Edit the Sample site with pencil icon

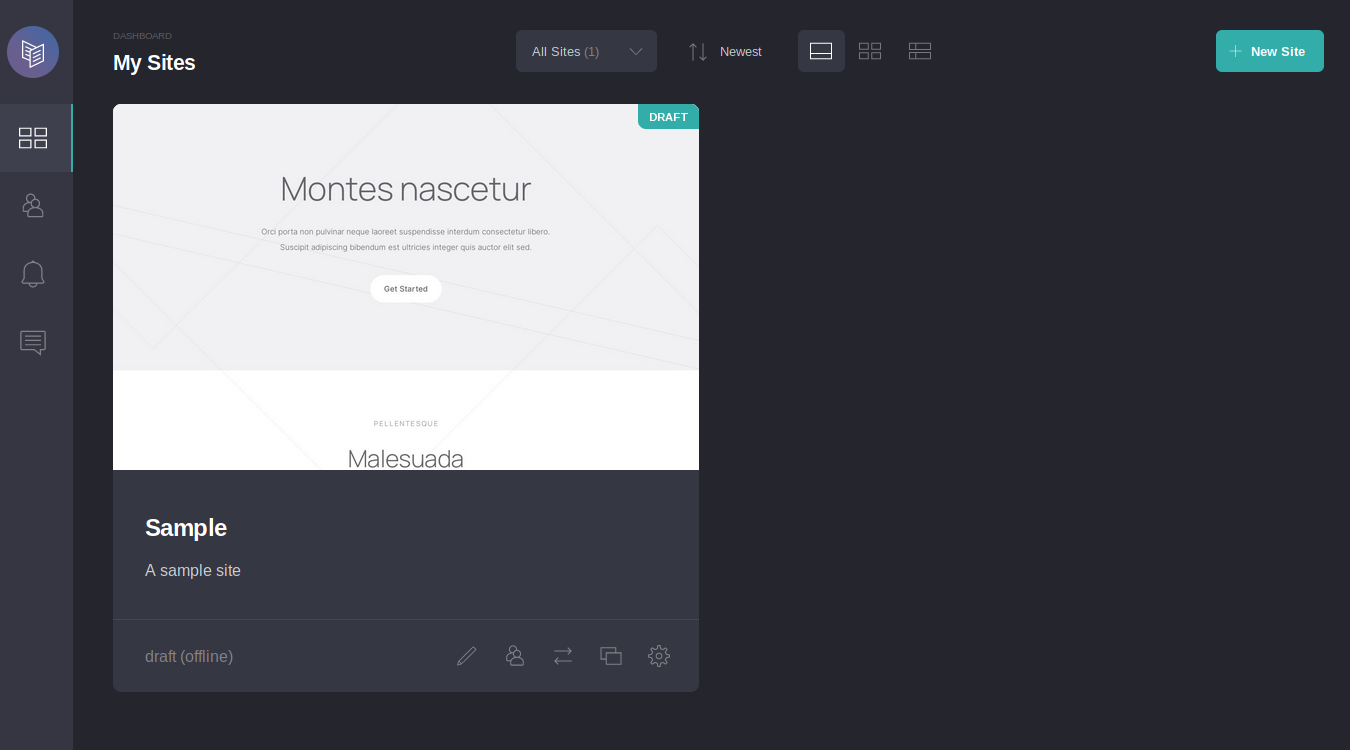pyautogui.click(x=467, y=656)
